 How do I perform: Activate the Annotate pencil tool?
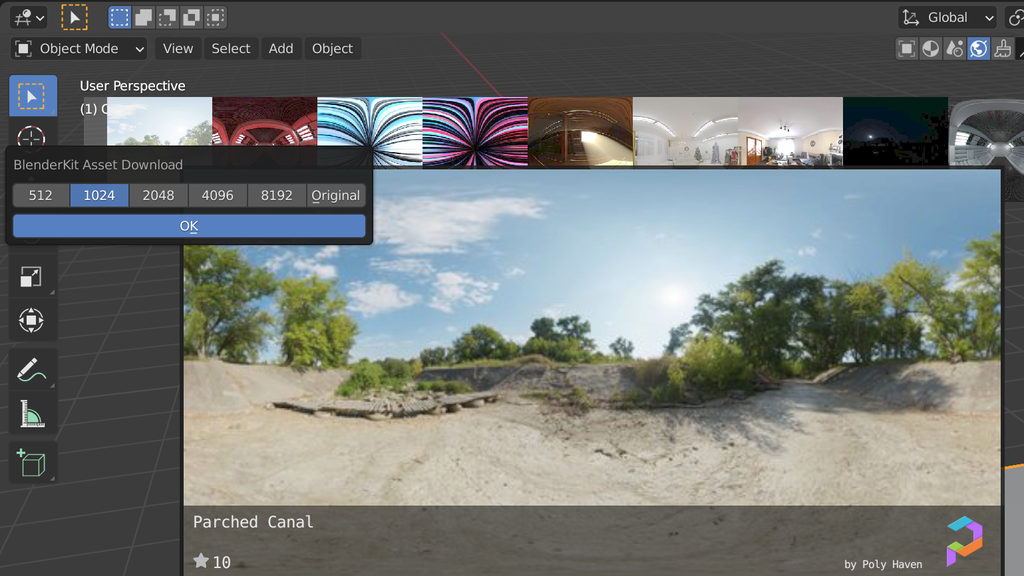(x=31, y=369)
